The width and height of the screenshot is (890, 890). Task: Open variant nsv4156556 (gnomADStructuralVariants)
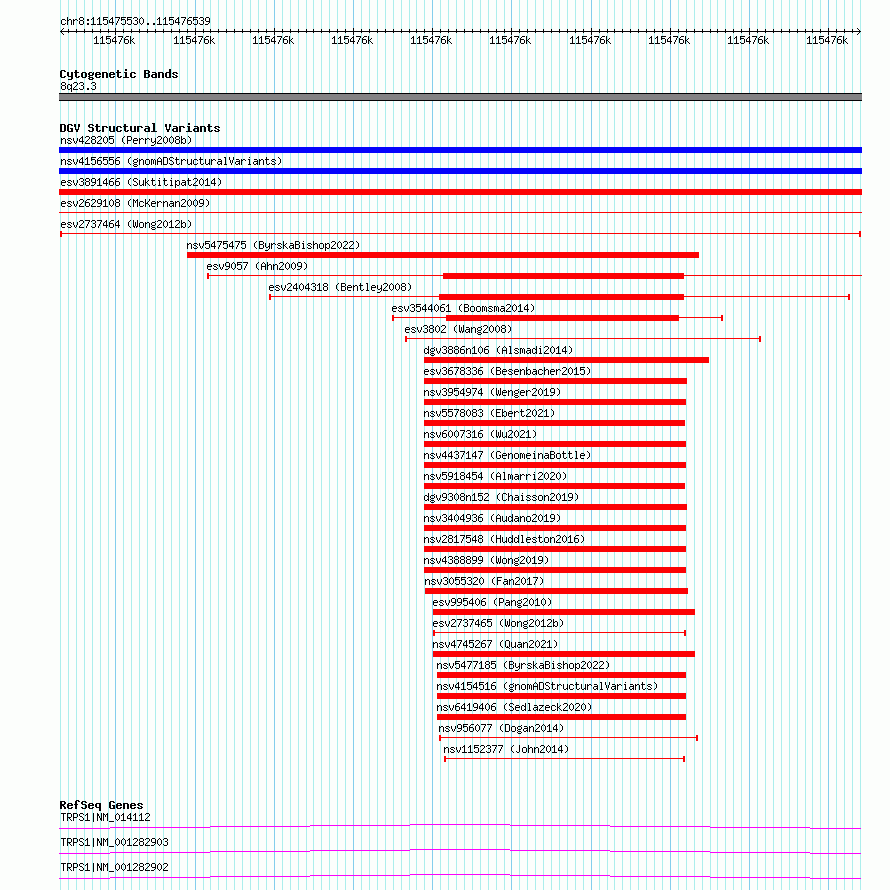pos(171,161)
